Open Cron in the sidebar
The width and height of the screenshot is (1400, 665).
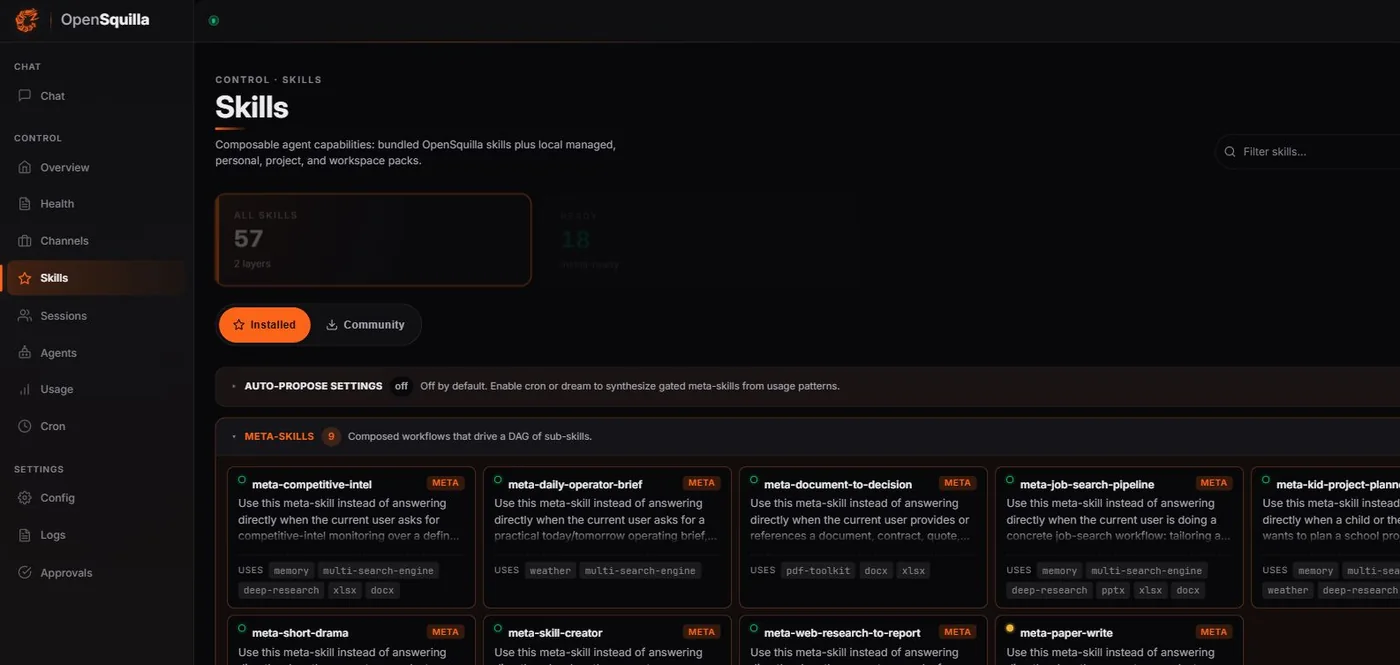point(96,426)
